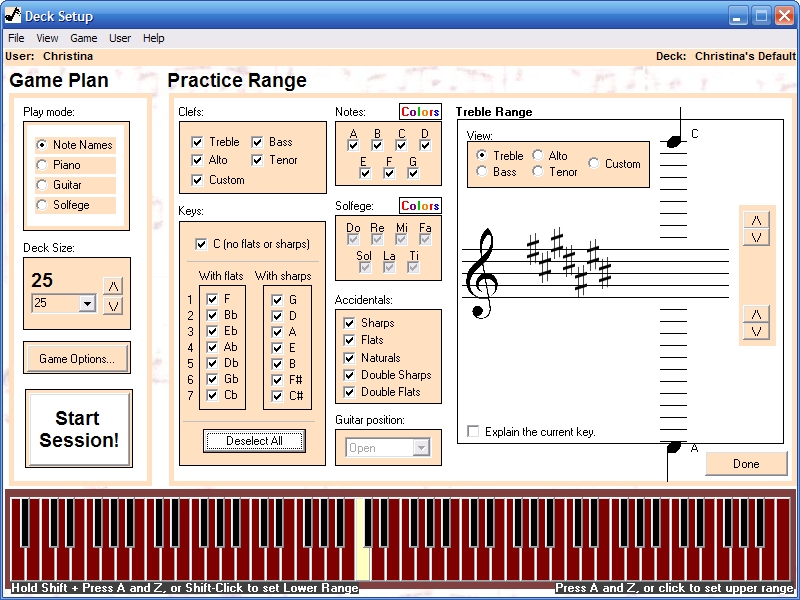The image size is (800, 600).
Task: Select Piano play mode
Action: [x=42, y=165]
